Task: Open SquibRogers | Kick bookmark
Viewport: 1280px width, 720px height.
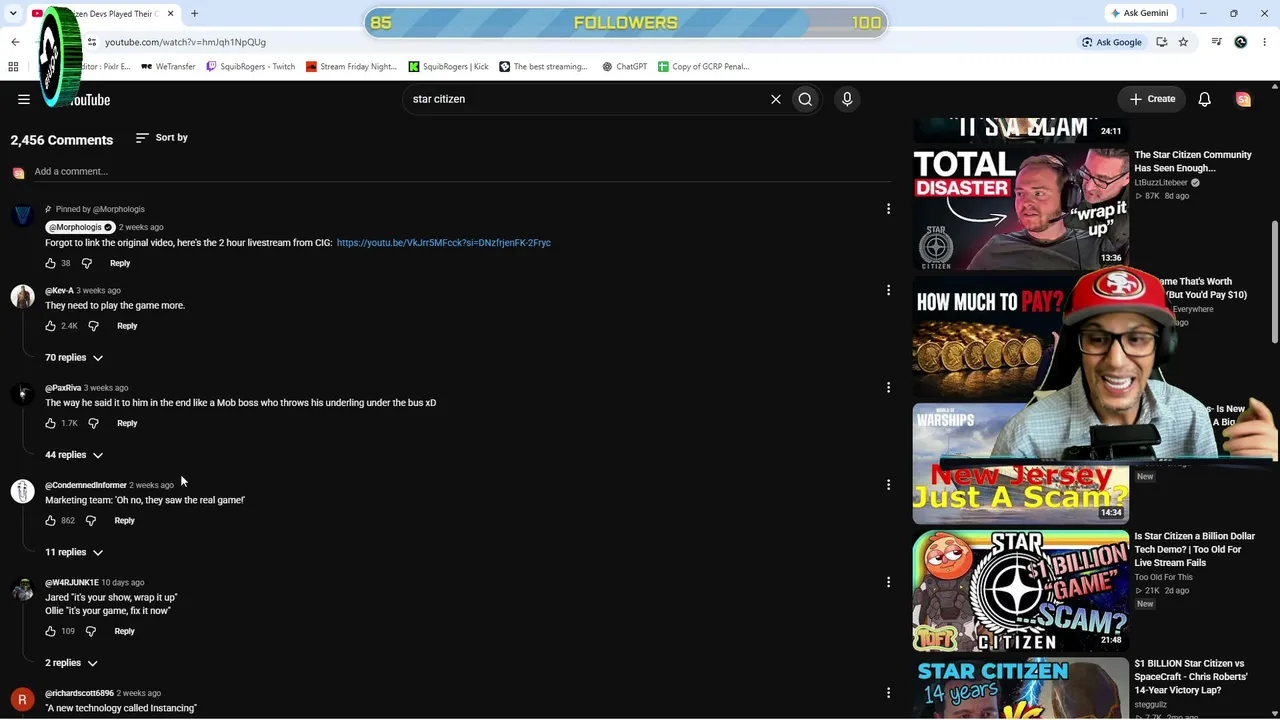Action: tap(448, 67)
